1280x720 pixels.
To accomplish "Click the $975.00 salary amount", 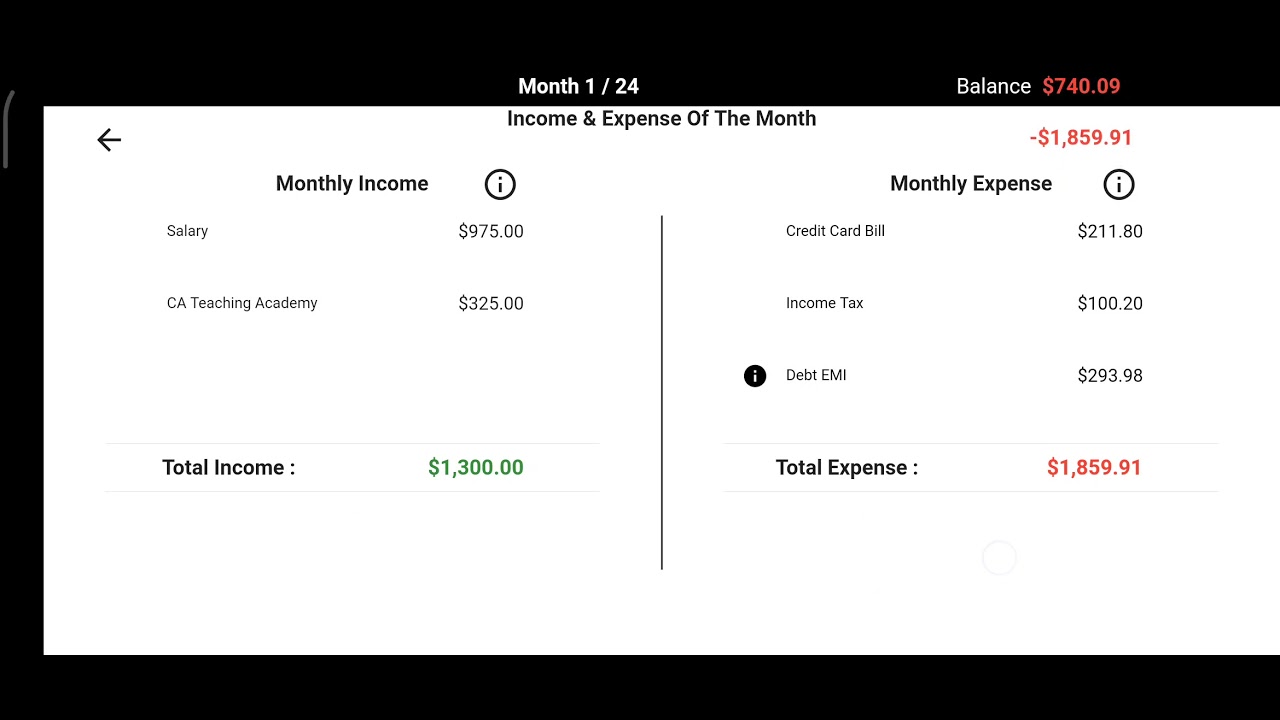I will [491, 231].
